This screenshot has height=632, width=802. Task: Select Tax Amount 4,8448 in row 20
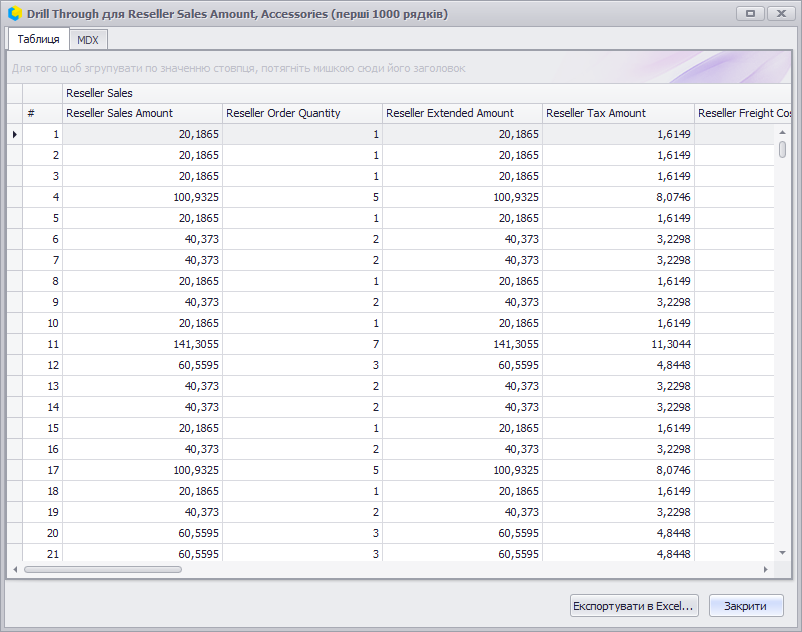618,533
